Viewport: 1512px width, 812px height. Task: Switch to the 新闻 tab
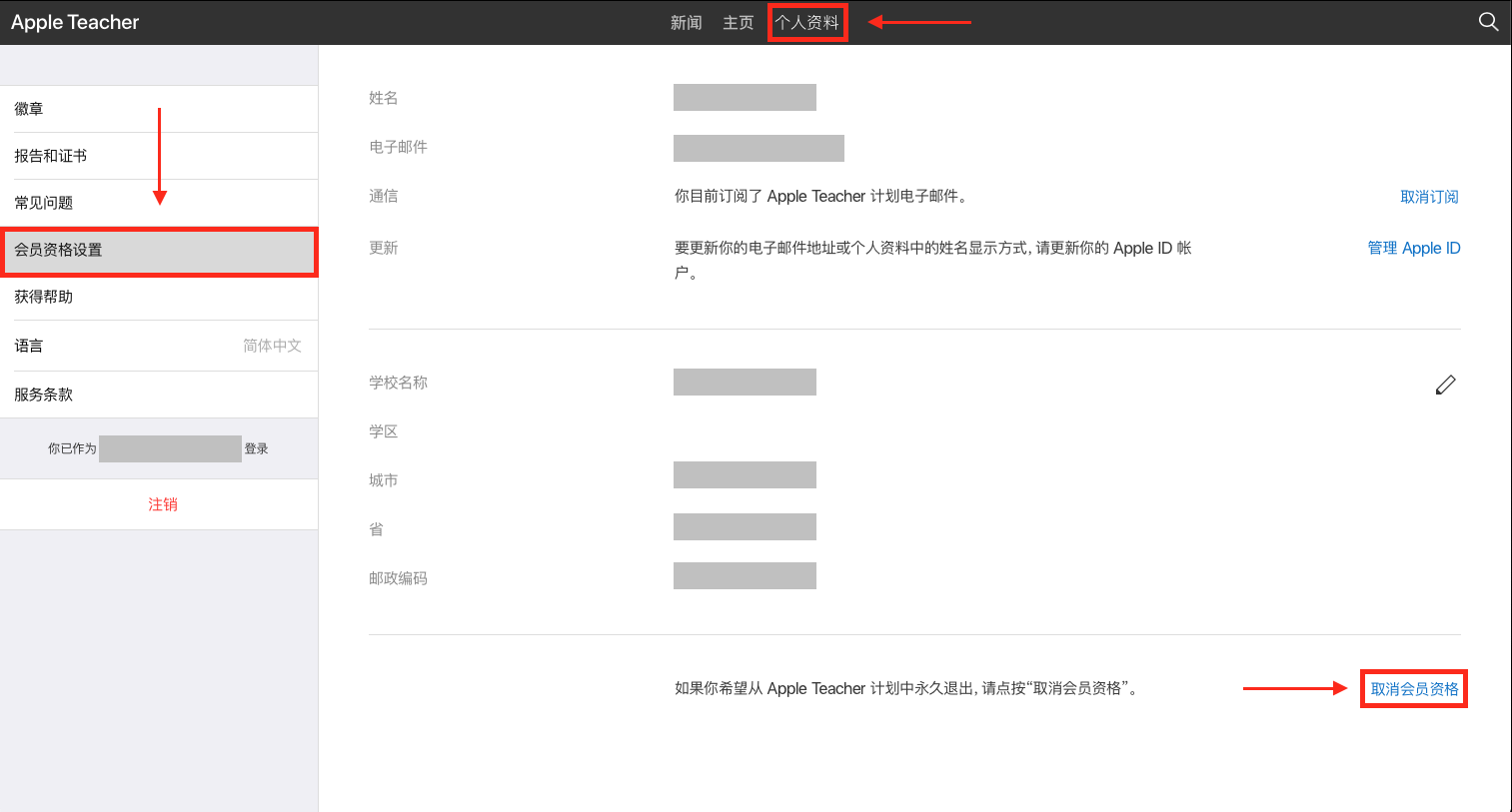click(687, 23)
